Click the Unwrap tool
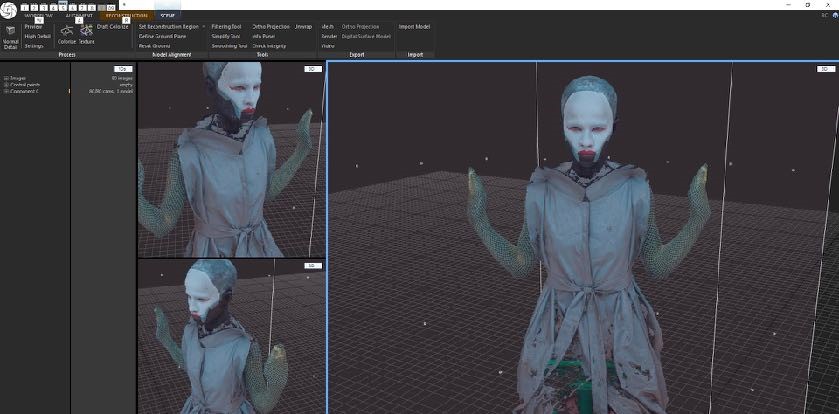This screenshot has width=839, height=414. click(303, 26)
